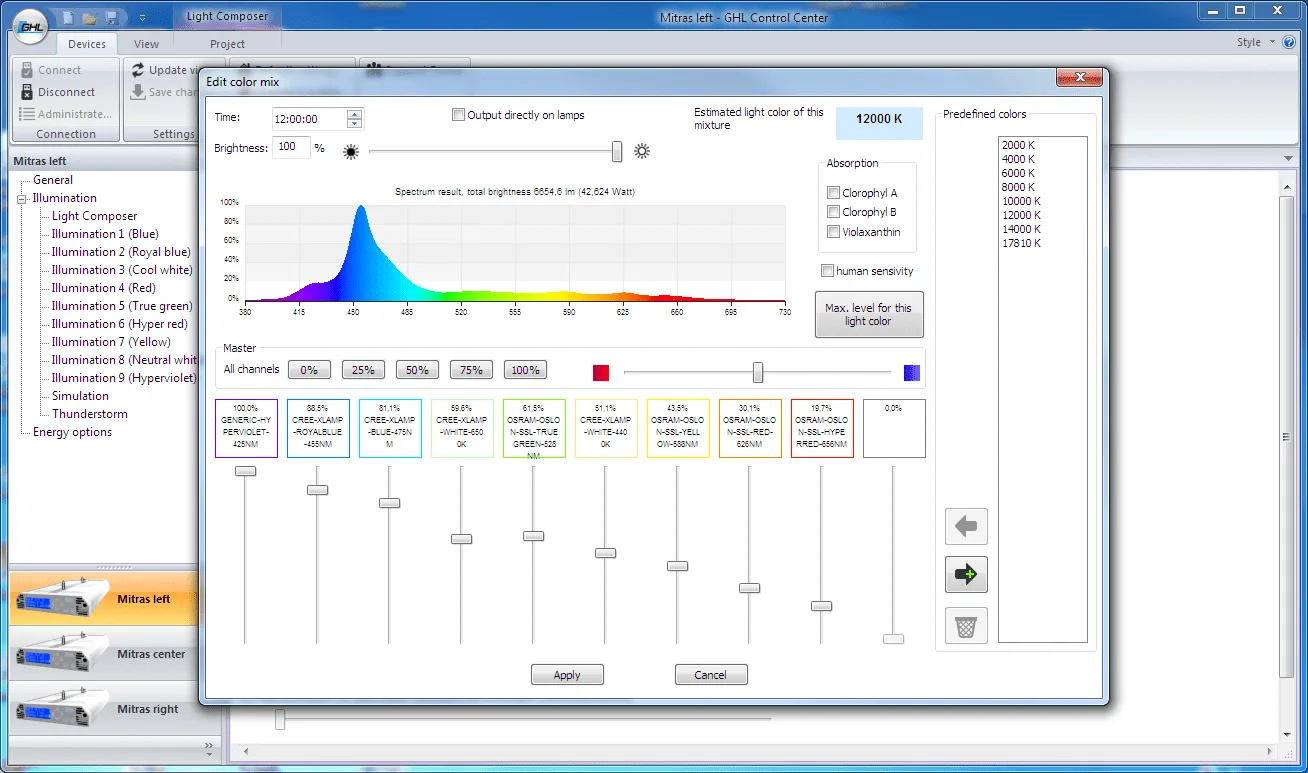
Task: Select 17810 K predefined color
Action: pos(1022,243)
